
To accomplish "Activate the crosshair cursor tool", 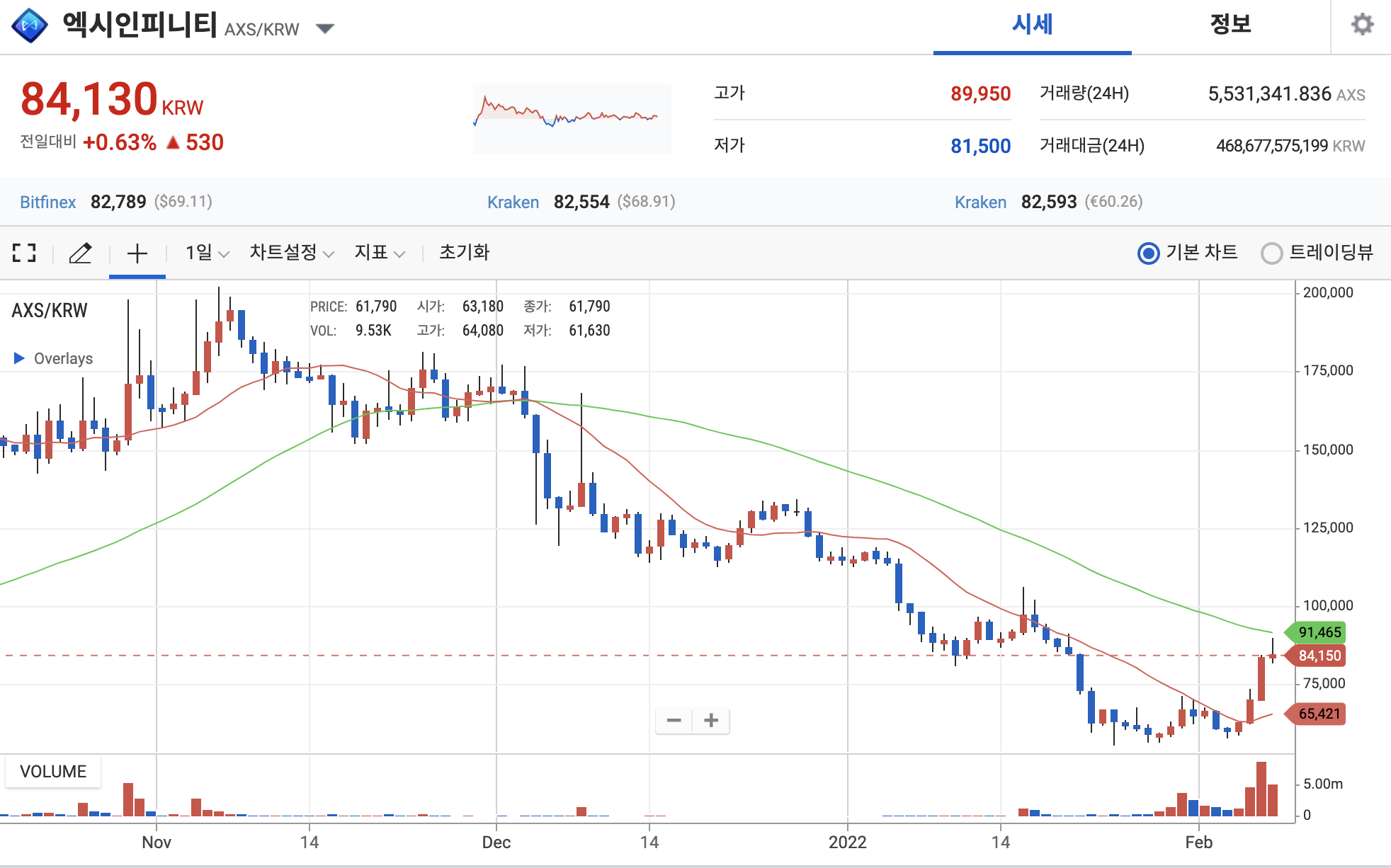I will (137, 253).
